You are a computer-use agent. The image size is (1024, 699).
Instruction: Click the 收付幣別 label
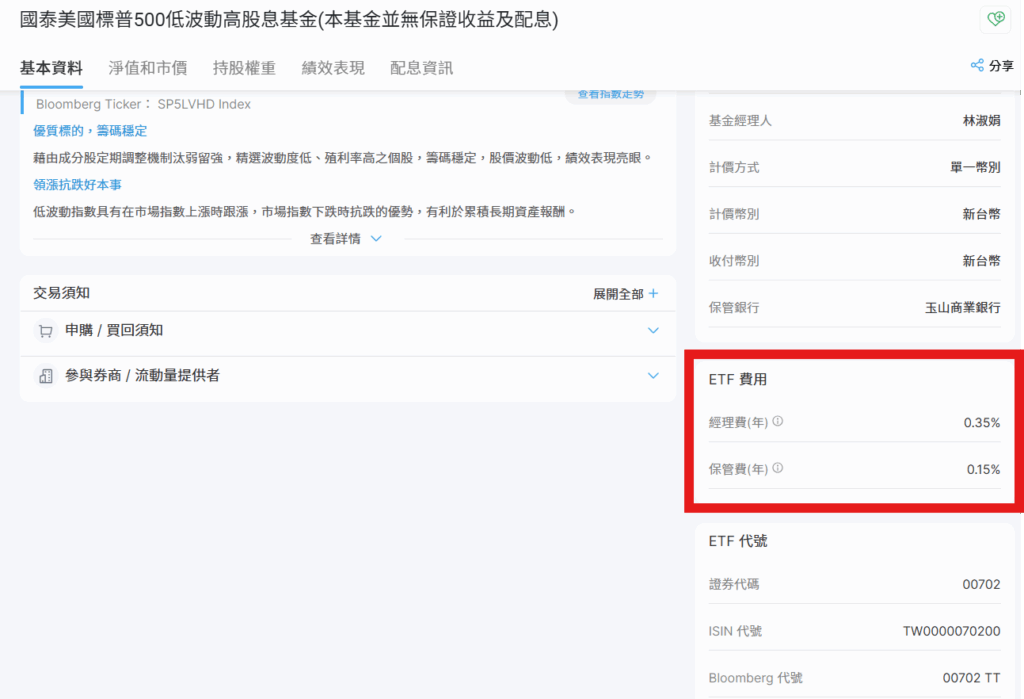click(x=734, y=261)
